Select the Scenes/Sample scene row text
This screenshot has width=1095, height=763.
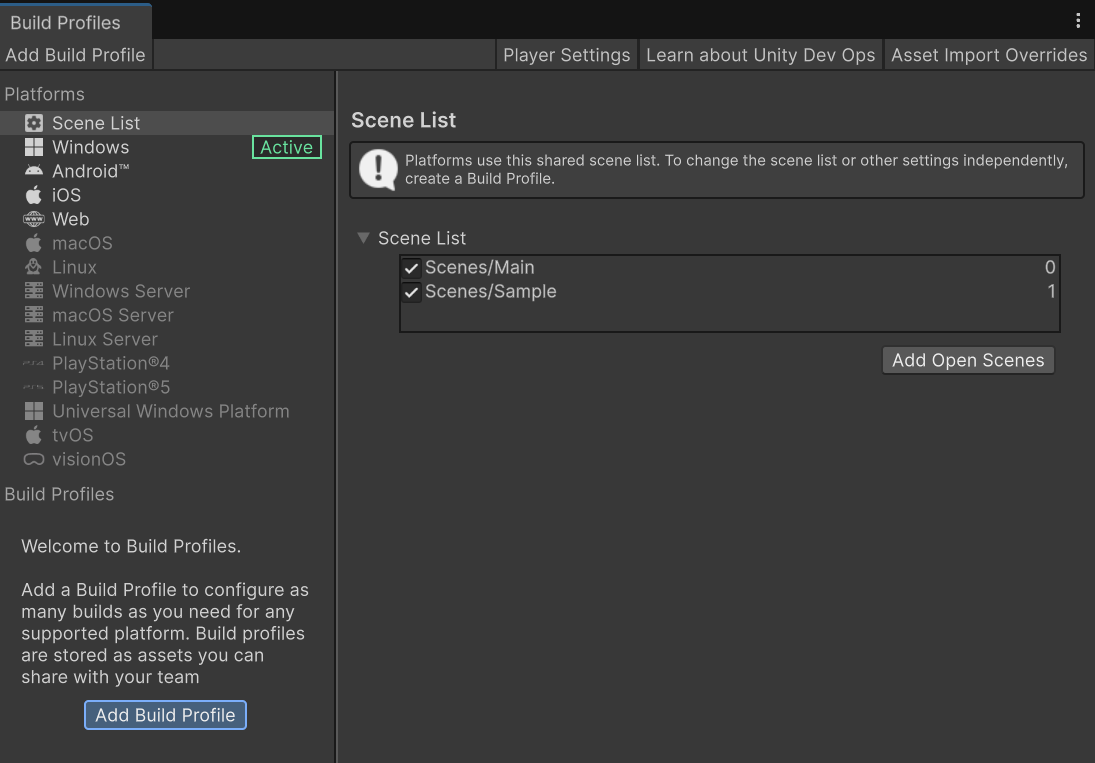pyautogui.click(x=490, y=291)
